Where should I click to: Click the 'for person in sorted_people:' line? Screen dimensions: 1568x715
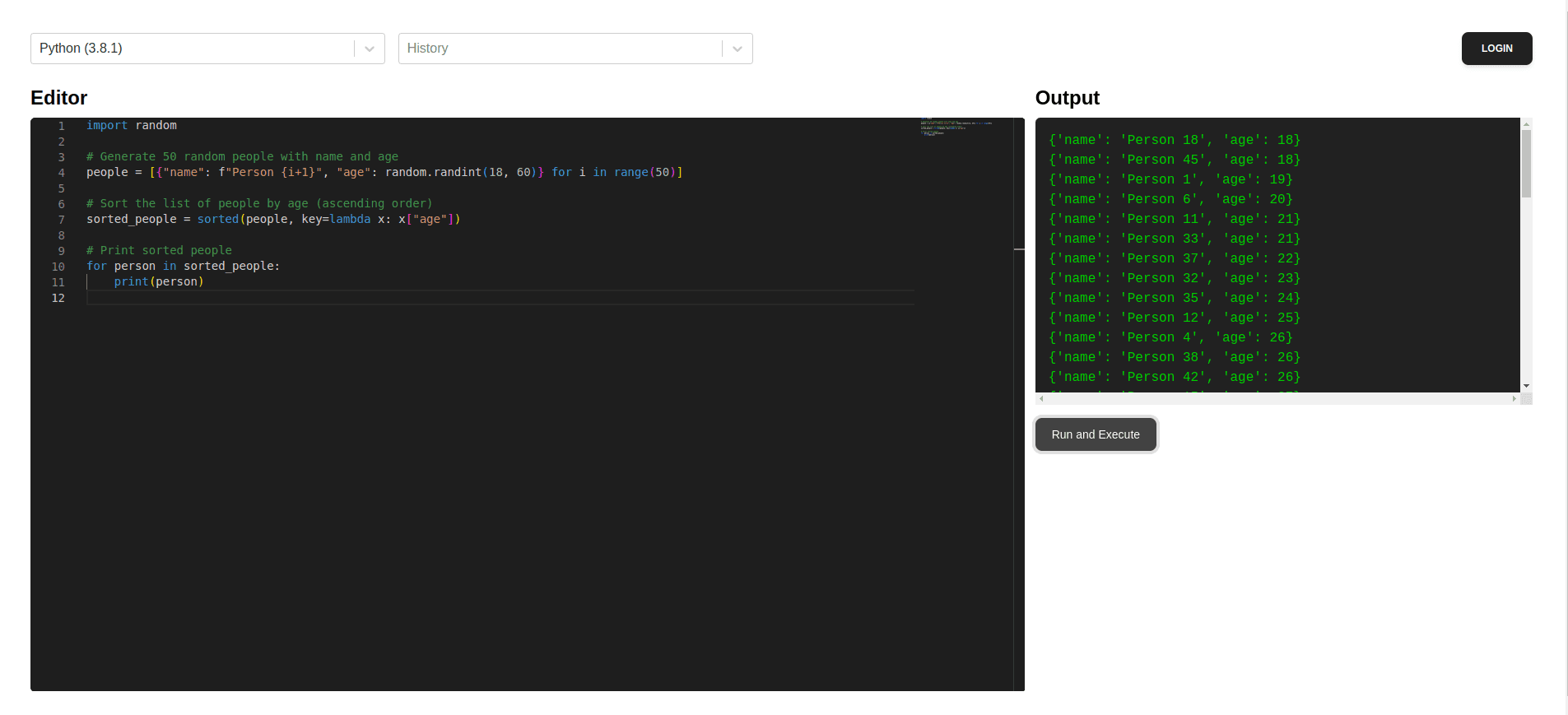(183, 267)
